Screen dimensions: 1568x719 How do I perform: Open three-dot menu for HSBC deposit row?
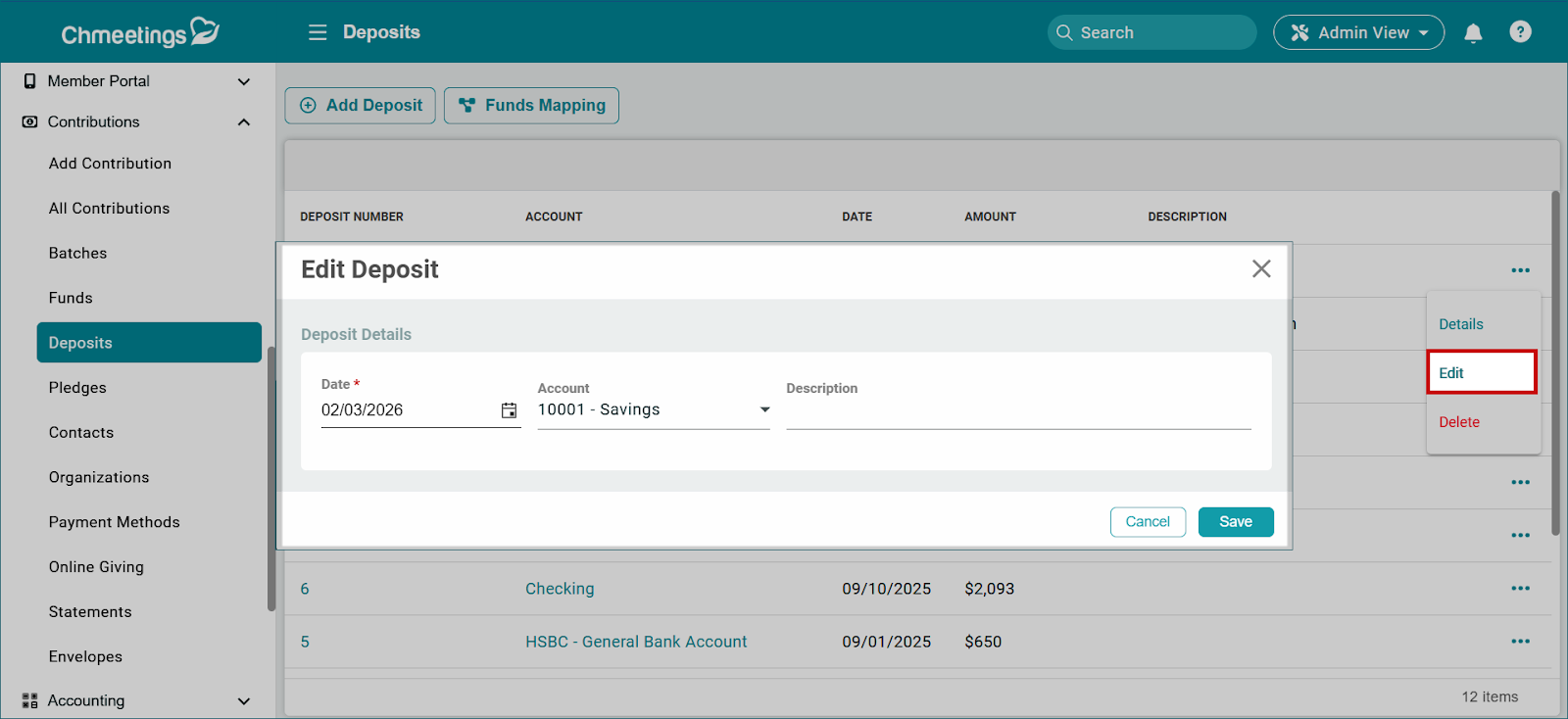[1520, 642]
